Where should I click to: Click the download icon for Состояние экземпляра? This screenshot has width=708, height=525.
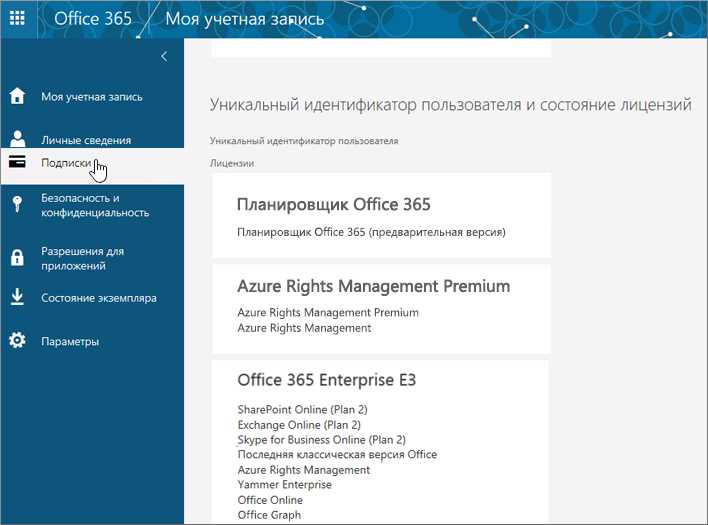17,297
